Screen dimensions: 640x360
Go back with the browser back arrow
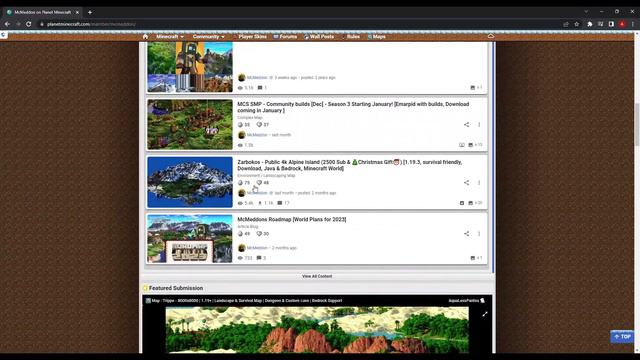click(7, 24)
